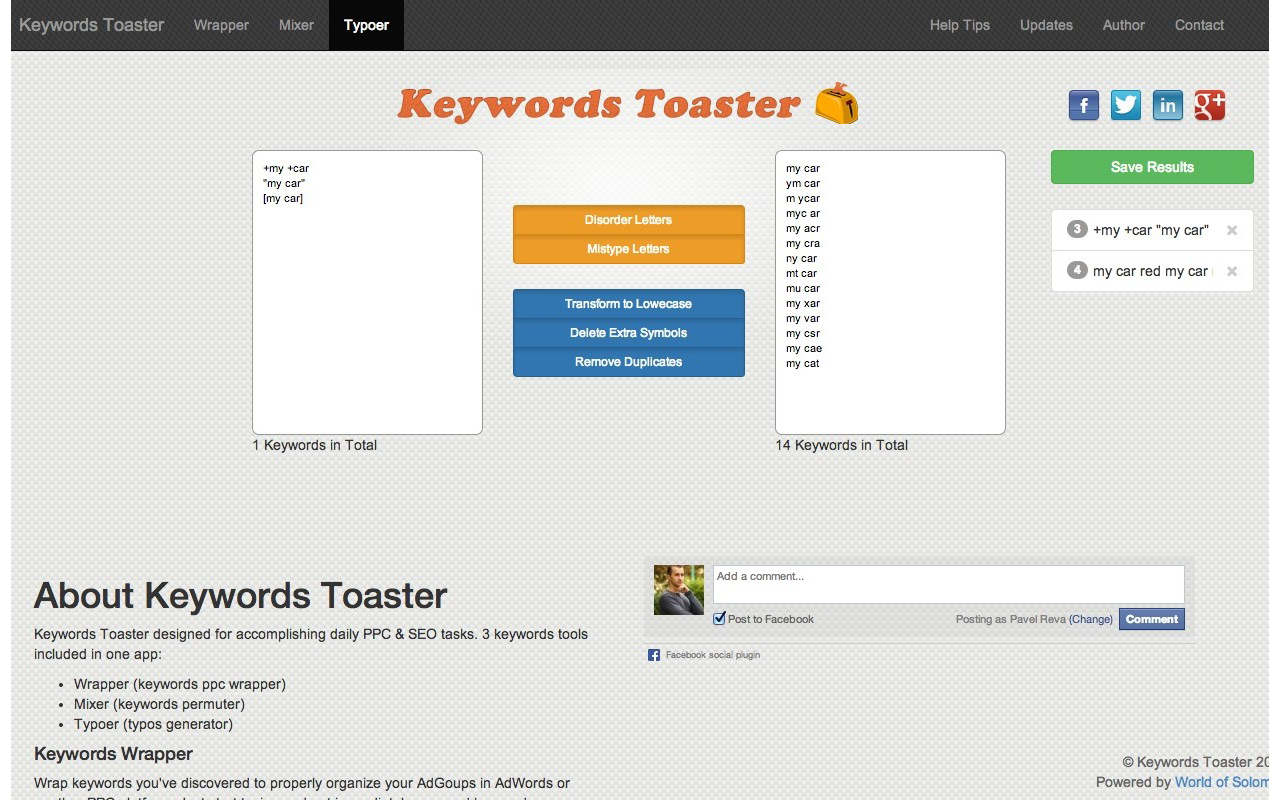The width and height of the screenshot is (1280, 800).
Task: Click the toaster logo next to the title
Action: (x=837, y=103)
